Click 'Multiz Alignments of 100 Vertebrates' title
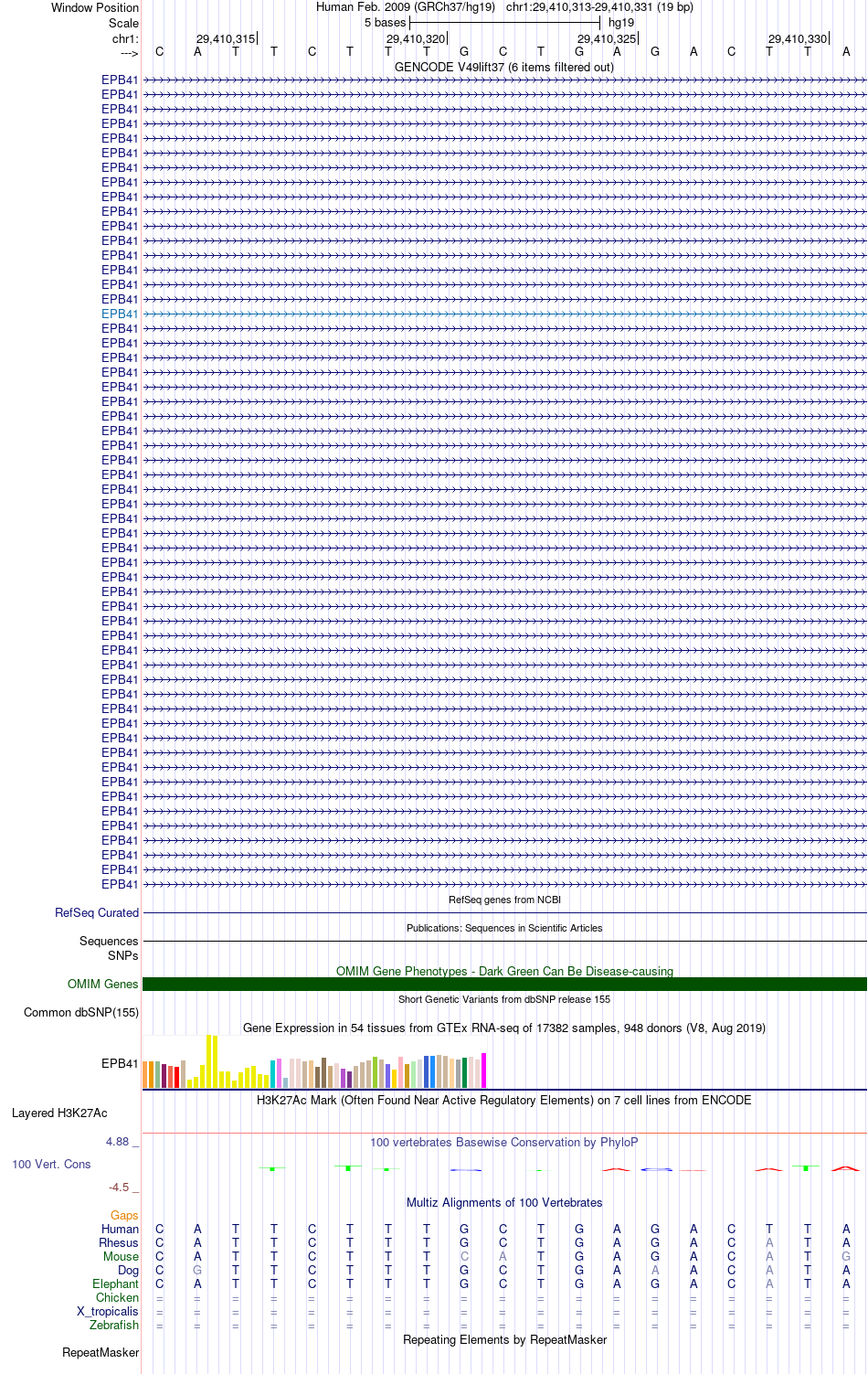Viewport: 868px width, 1374px height. pos(504,1202)
